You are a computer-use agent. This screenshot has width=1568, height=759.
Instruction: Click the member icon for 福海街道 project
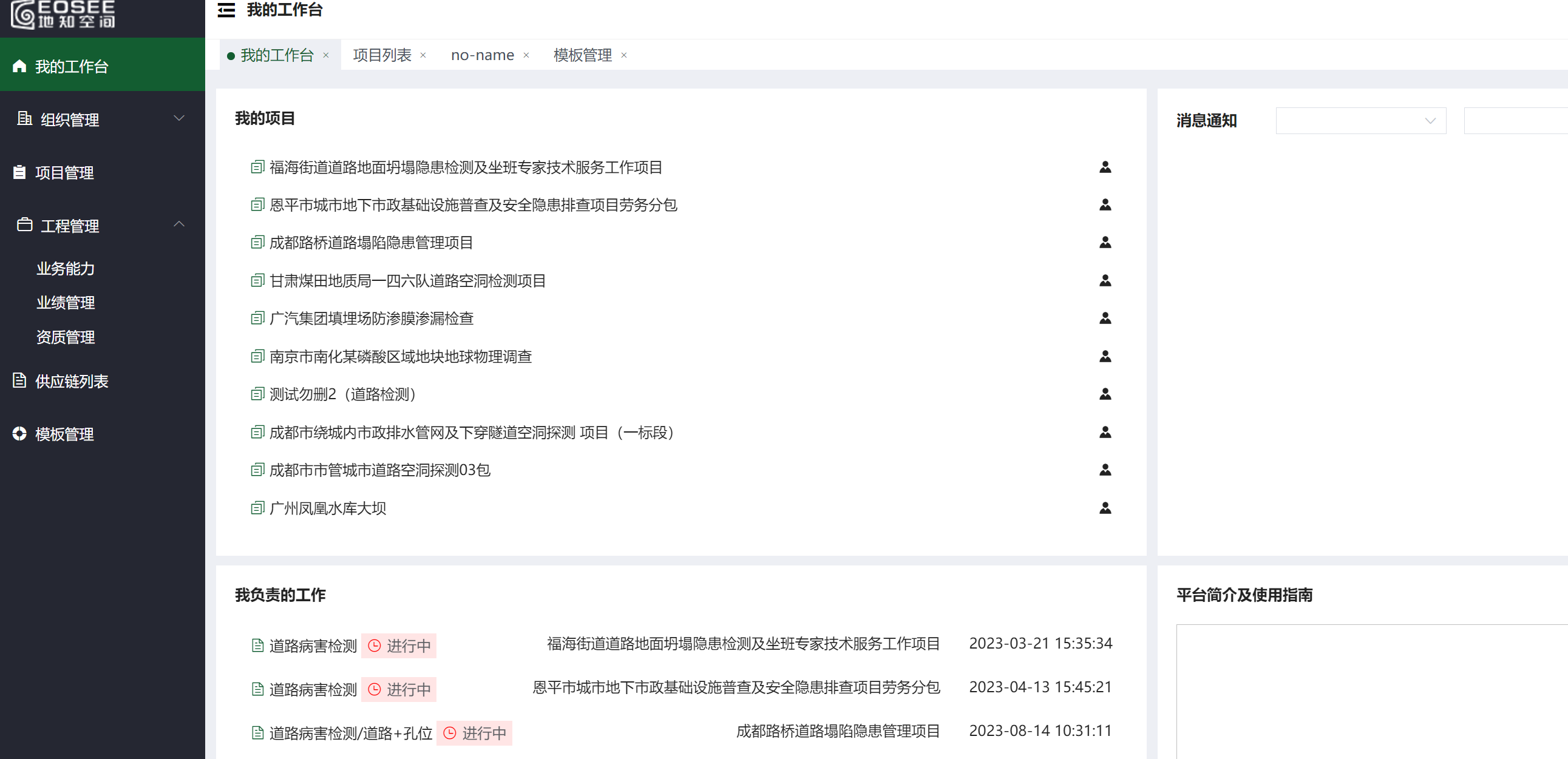pyautogui.click(x=1105, y=167)
